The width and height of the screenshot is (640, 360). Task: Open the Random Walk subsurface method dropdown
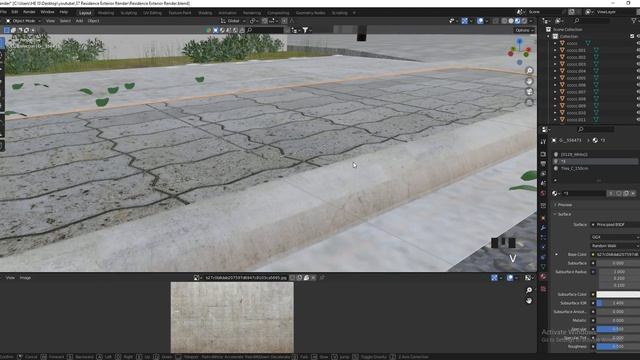(x=615, y=246)
